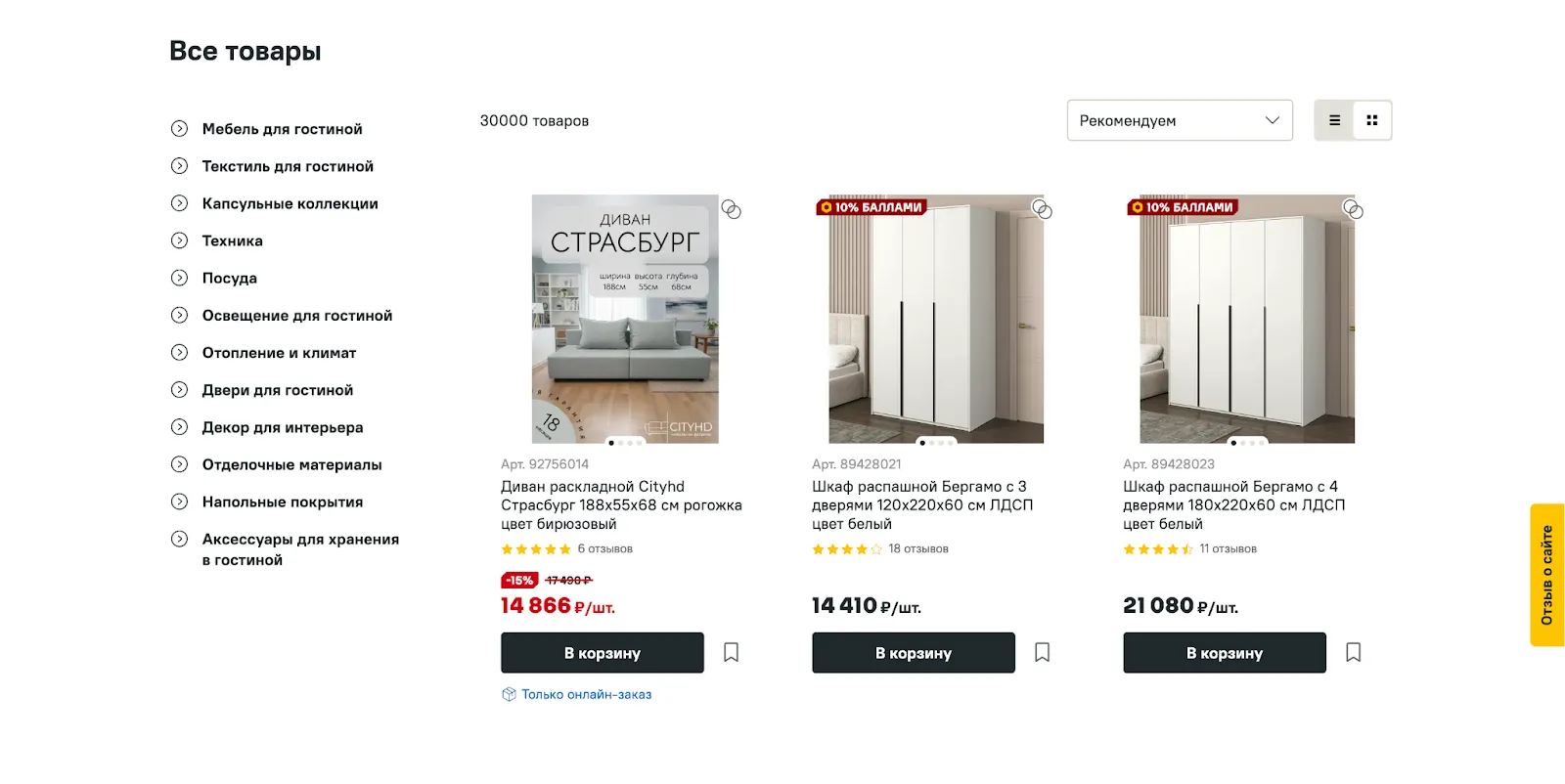Open the 4-door Бергамо wardrobe title link

coord(1233,504)
